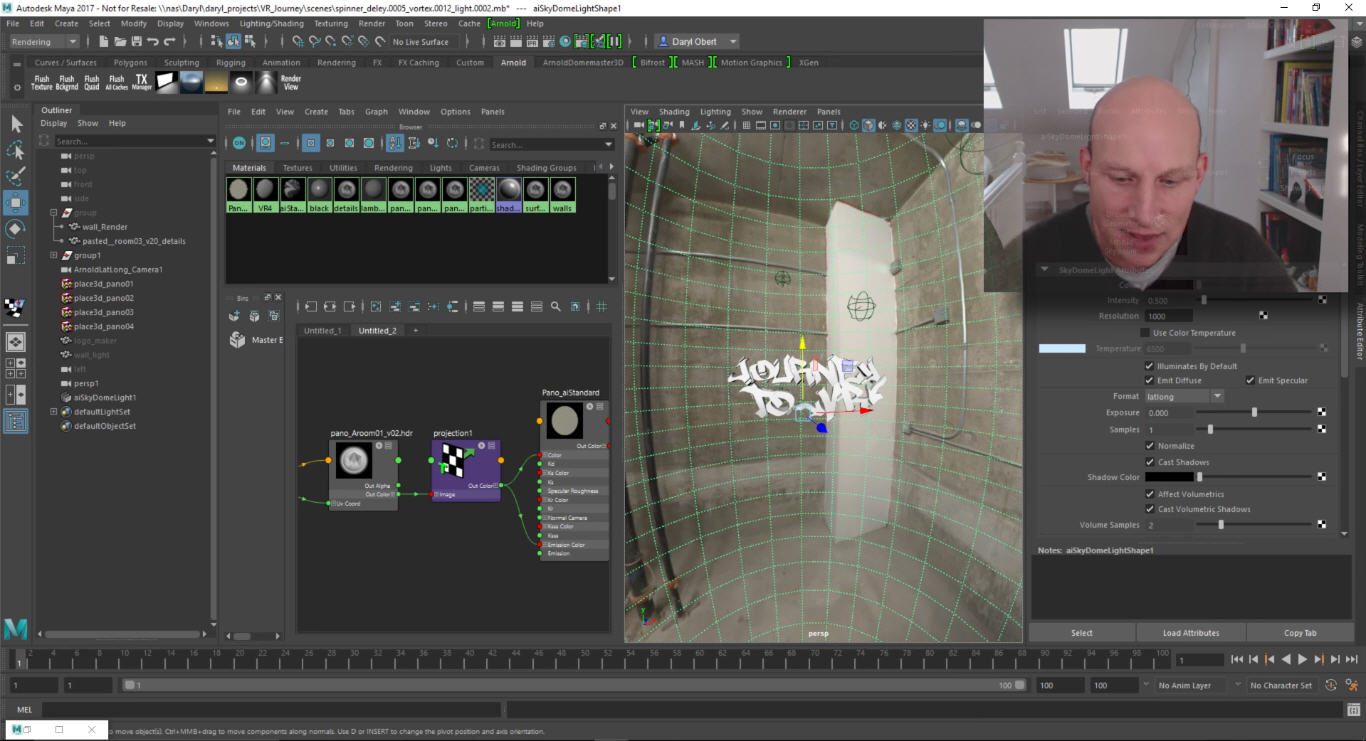Click the Flush All Caches shelf icon
This screenshot has height=741, width=1366.
pyautogui.click(x=115, y=82)
